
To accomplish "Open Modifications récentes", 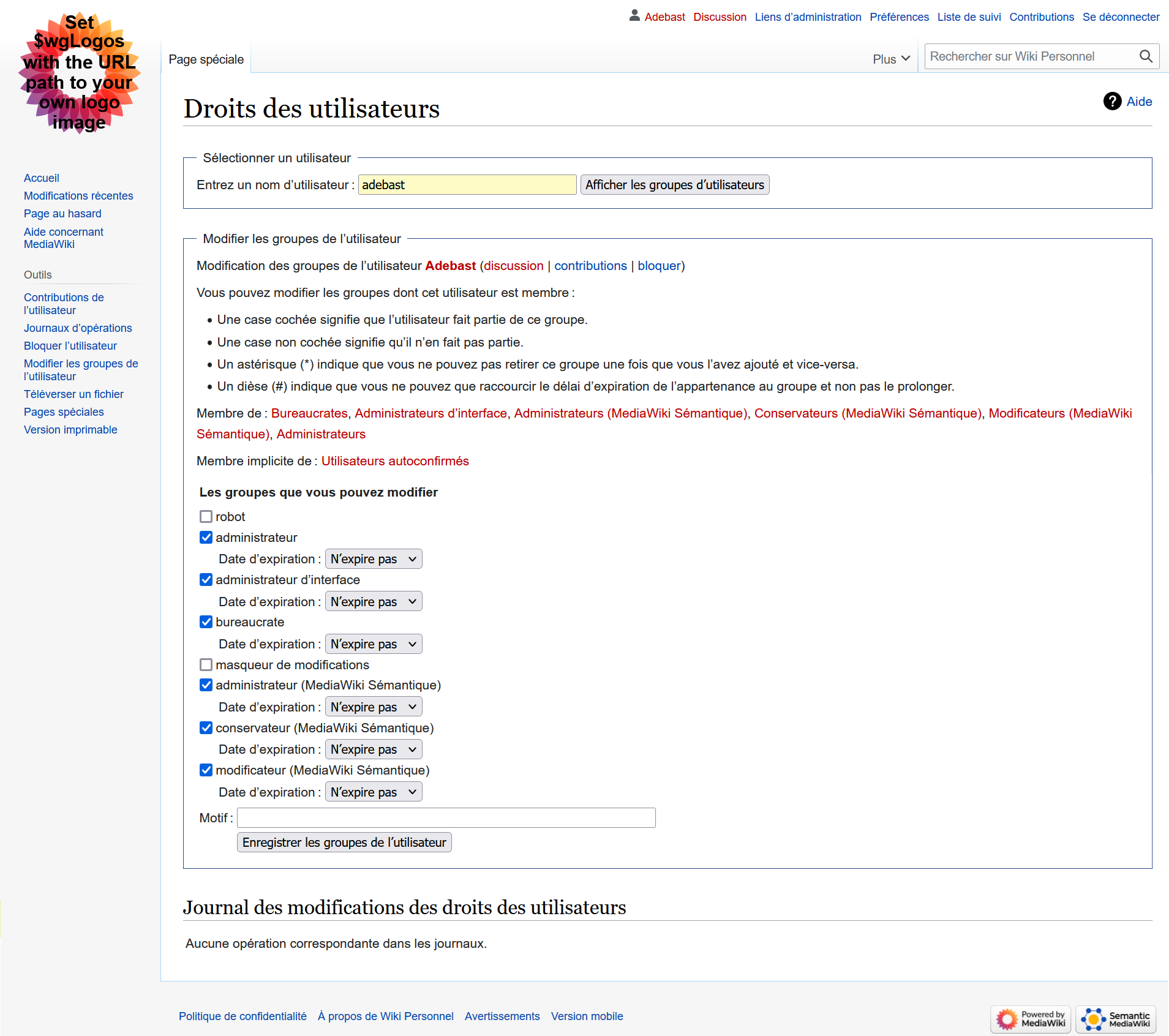I will click(78, 195).
